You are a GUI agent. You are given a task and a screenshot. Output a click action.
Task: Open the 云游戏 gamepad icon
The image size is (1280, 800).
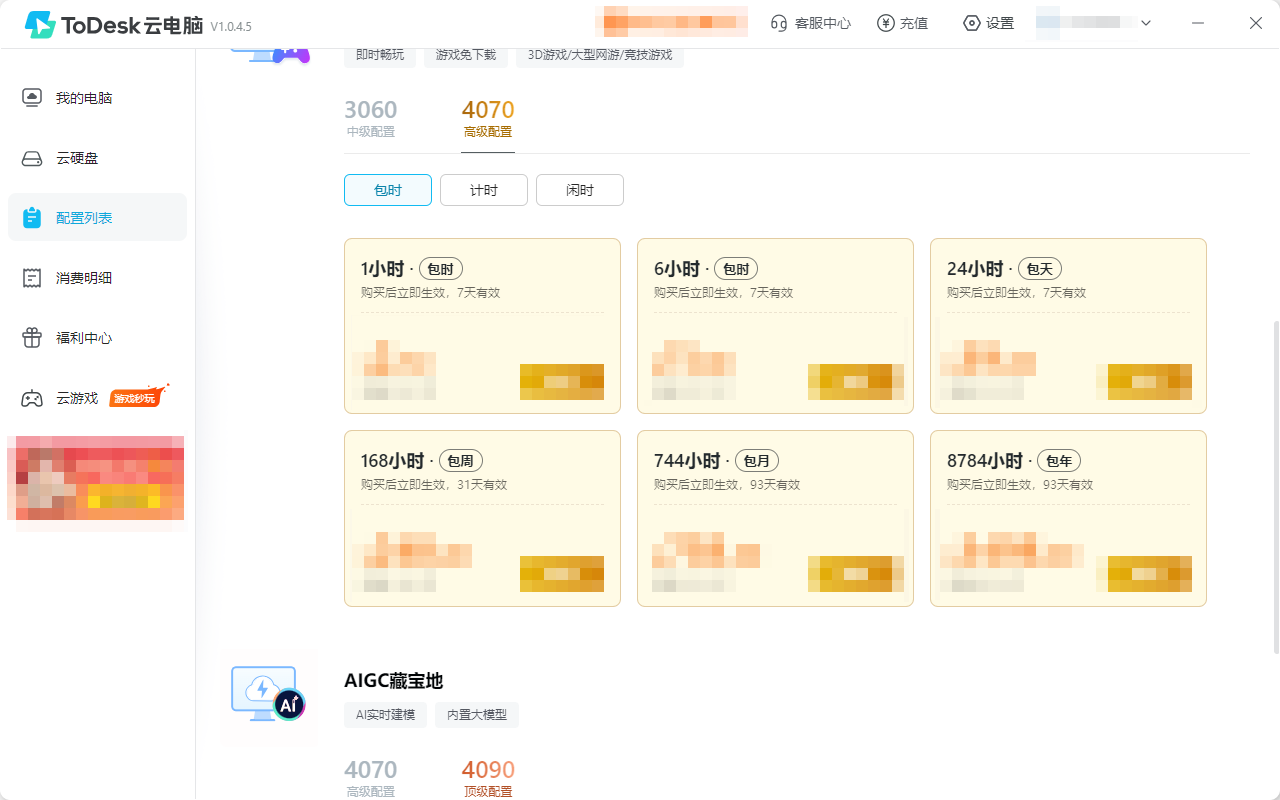[32, 398]
